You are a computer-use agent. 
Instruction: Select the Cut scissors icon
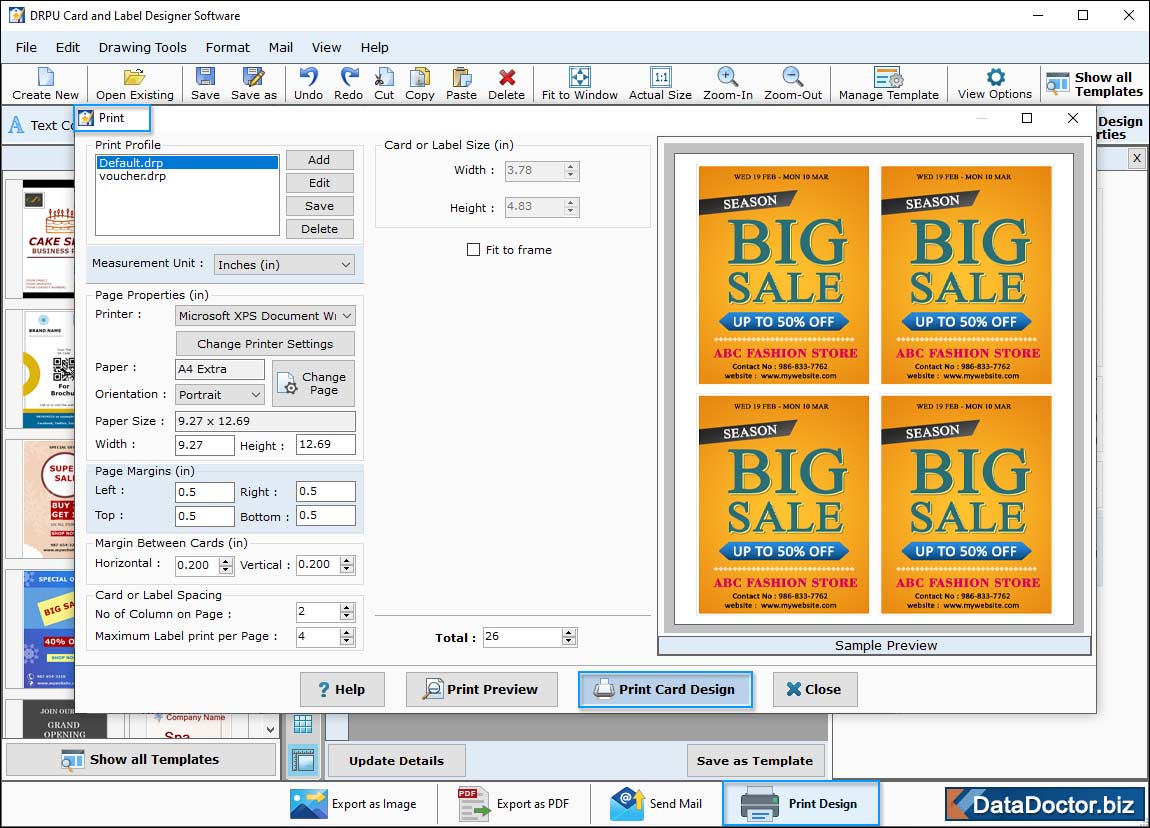point(384,84)
